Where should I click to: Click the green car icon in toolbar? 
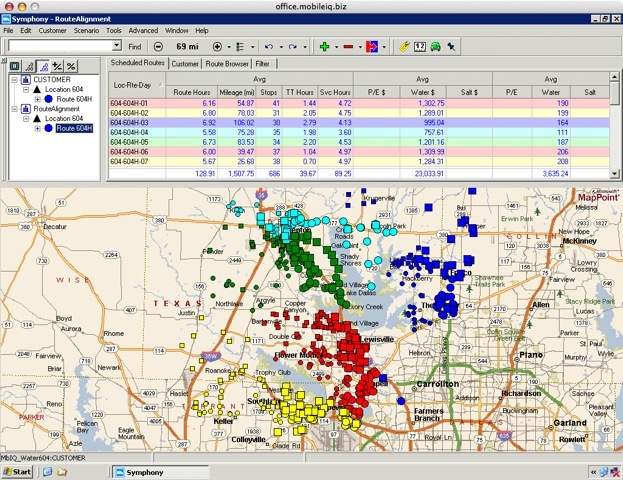(x=437, y=46)
